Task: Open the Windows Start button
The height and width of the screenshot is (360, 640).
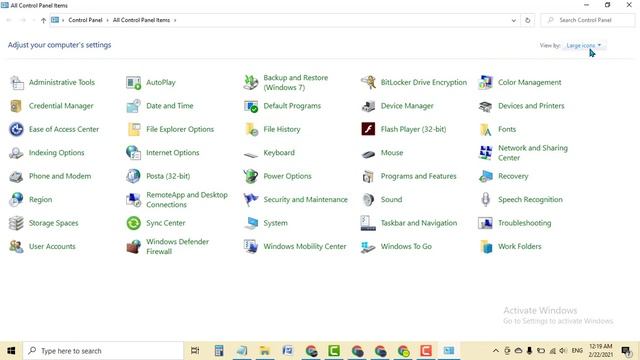Action: [x=11, y=351]
